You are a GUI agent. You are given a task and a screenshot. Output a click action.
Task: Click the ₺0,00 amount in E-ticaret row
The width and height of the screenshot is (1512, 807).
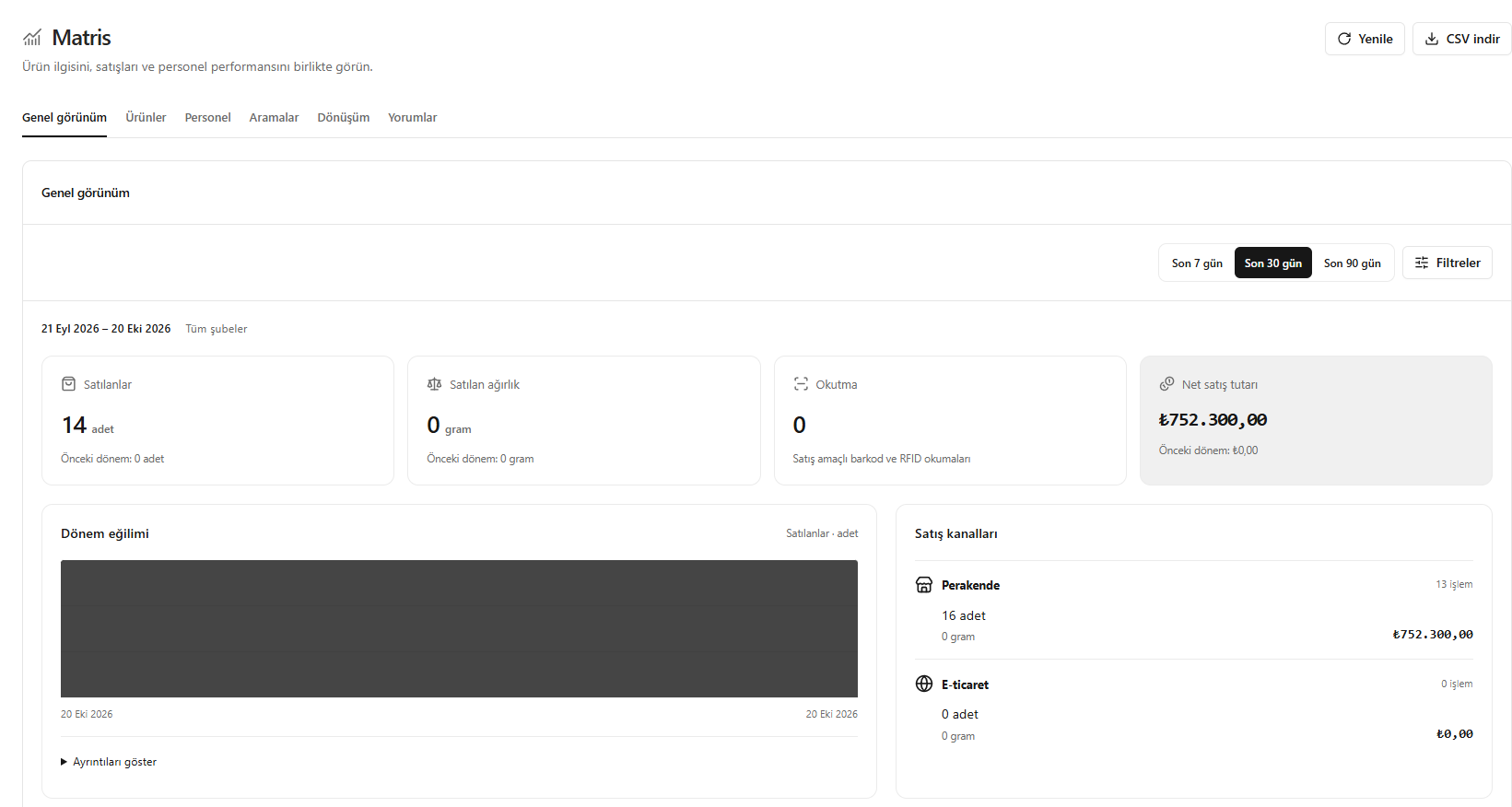1455,734
